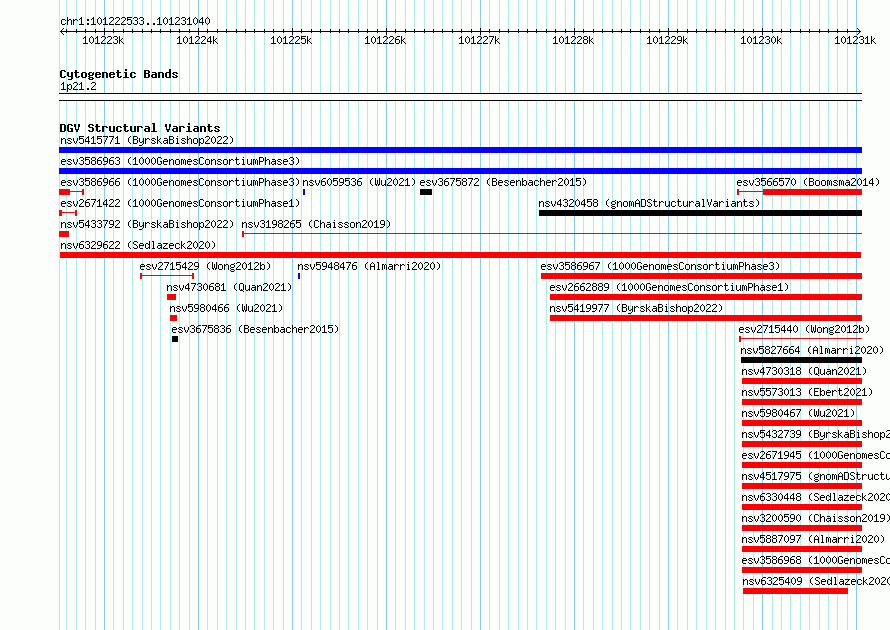Click the 101230k ruler tick label

click(x=761, y=40)
